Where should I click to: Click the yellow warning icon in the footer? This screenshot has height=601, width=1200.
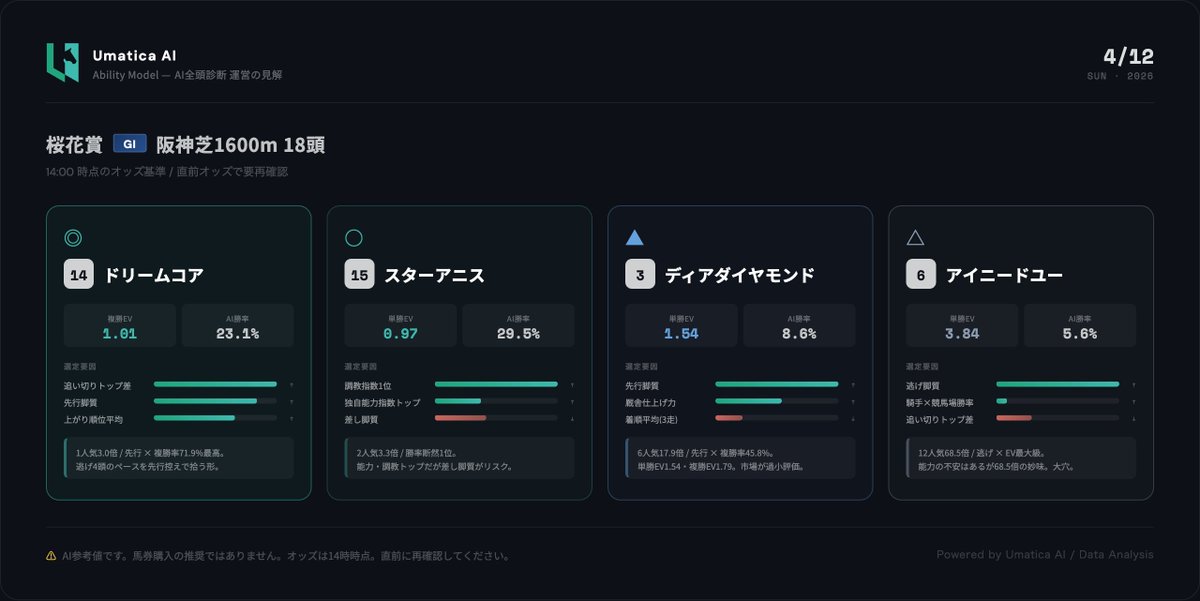tap(51, 555)
